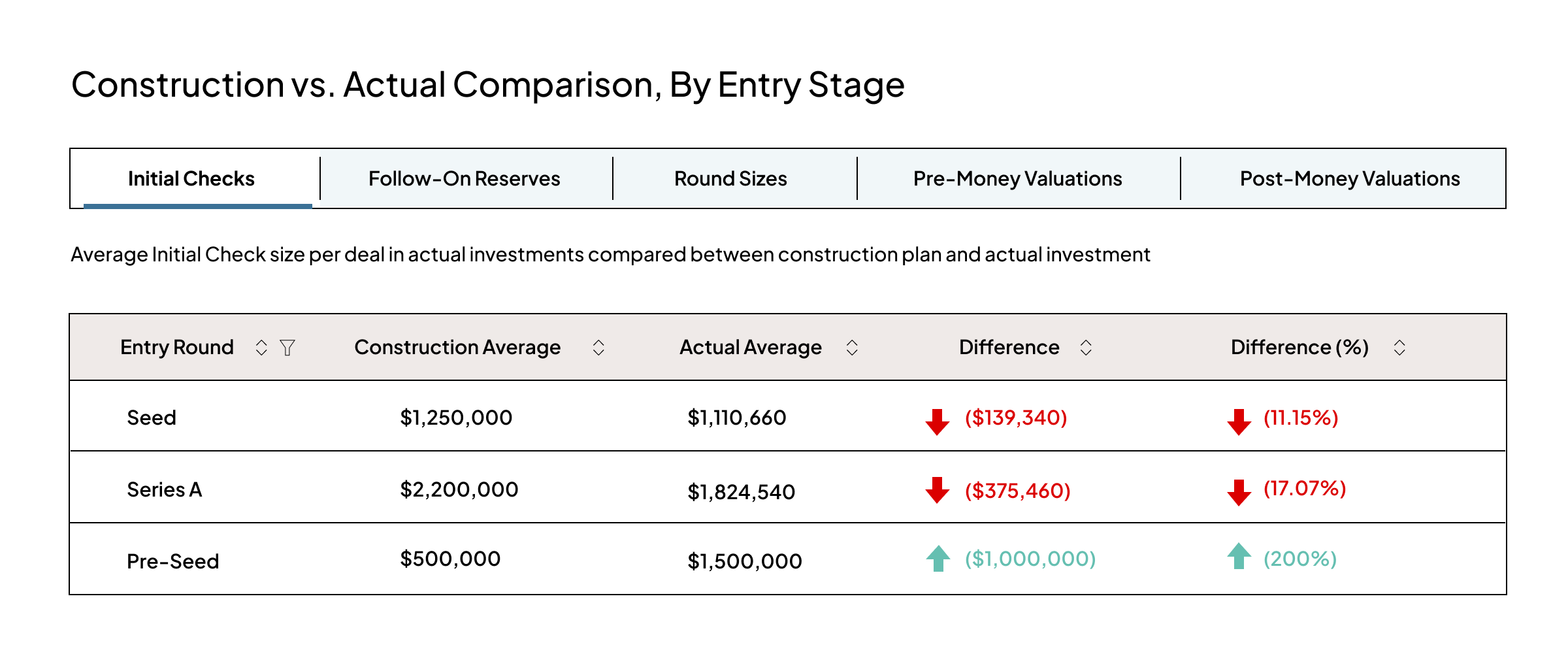Viewport: 1568px width, 656px height.
Task: Select the Pre-Money Valuations tab
Action: click(x=1017, y=178)
